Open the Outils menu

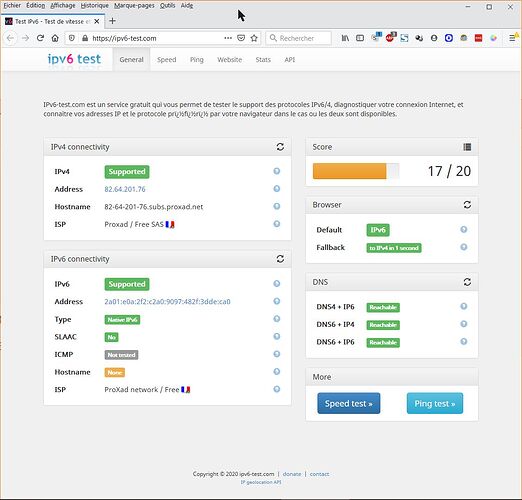click(x=167, y=6)
